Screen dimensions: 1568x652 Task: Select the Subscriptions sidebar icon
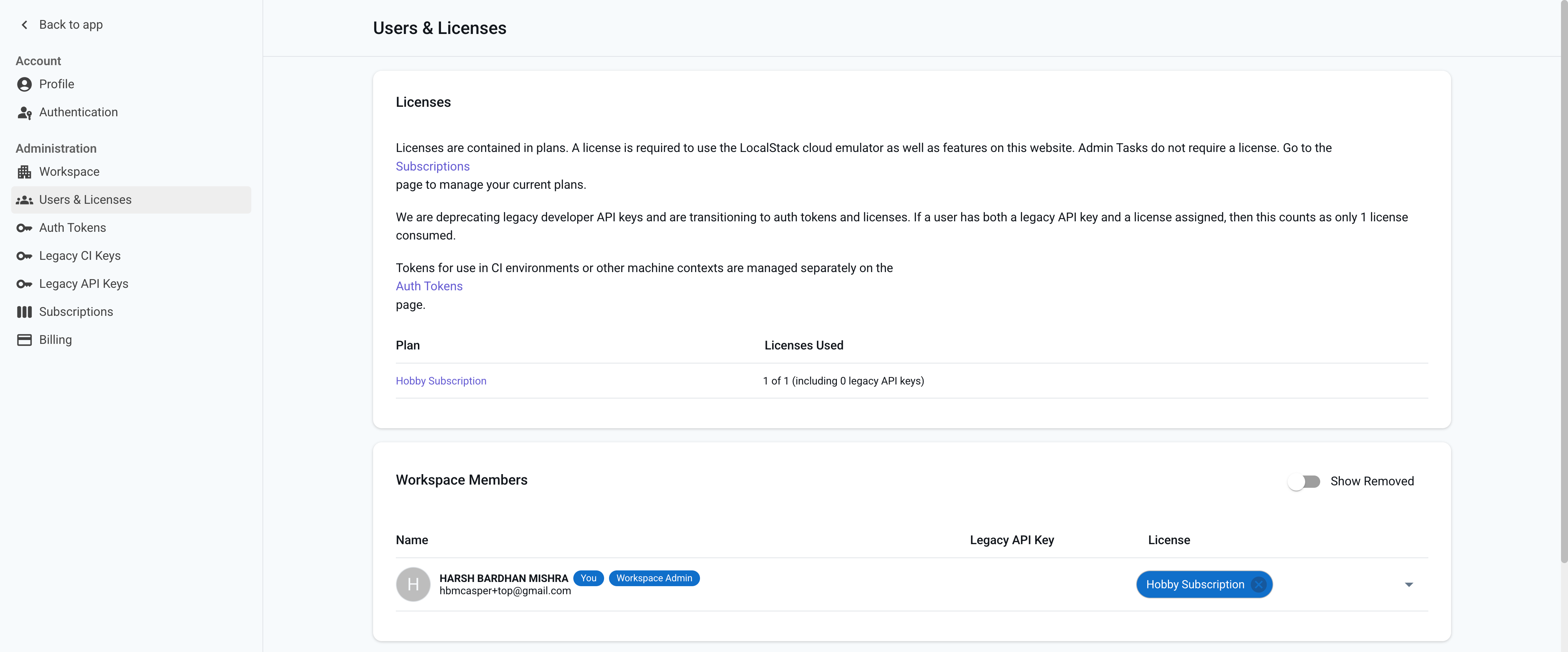[24, 312]
